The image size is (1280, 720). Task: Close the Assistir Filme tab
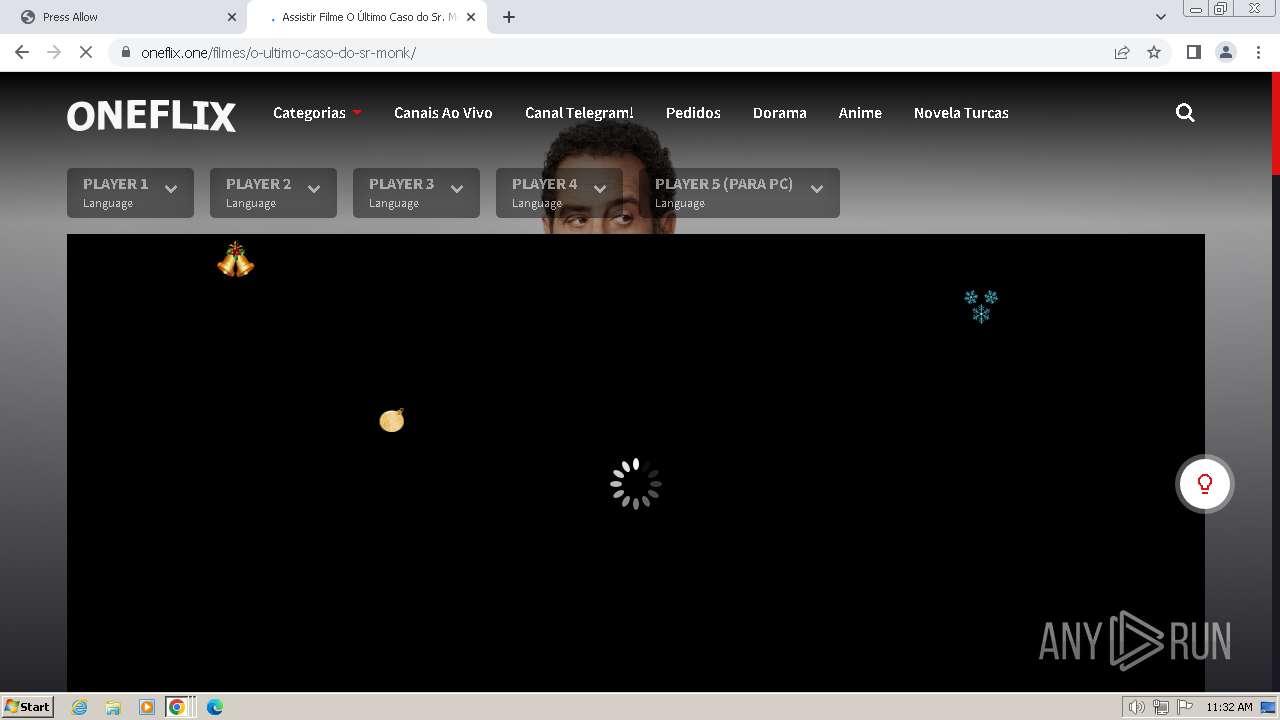471,17
